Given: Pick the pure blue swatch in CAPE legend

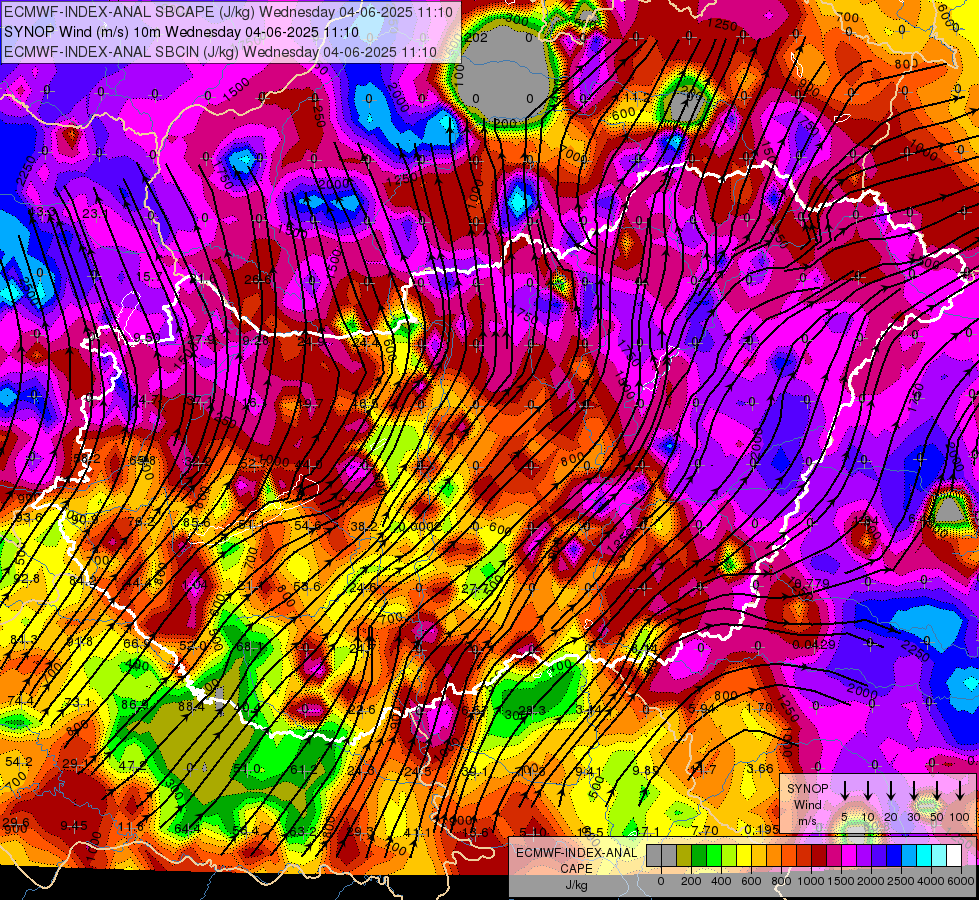Looking at the screenshot, I should tap(894, 856).
